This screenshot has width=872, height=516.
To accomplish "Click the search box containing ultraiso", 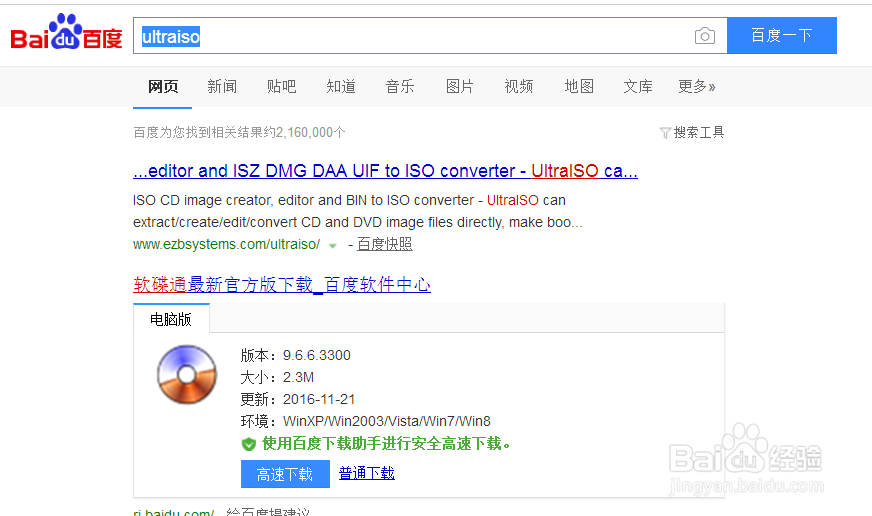I will click(429, 36).
